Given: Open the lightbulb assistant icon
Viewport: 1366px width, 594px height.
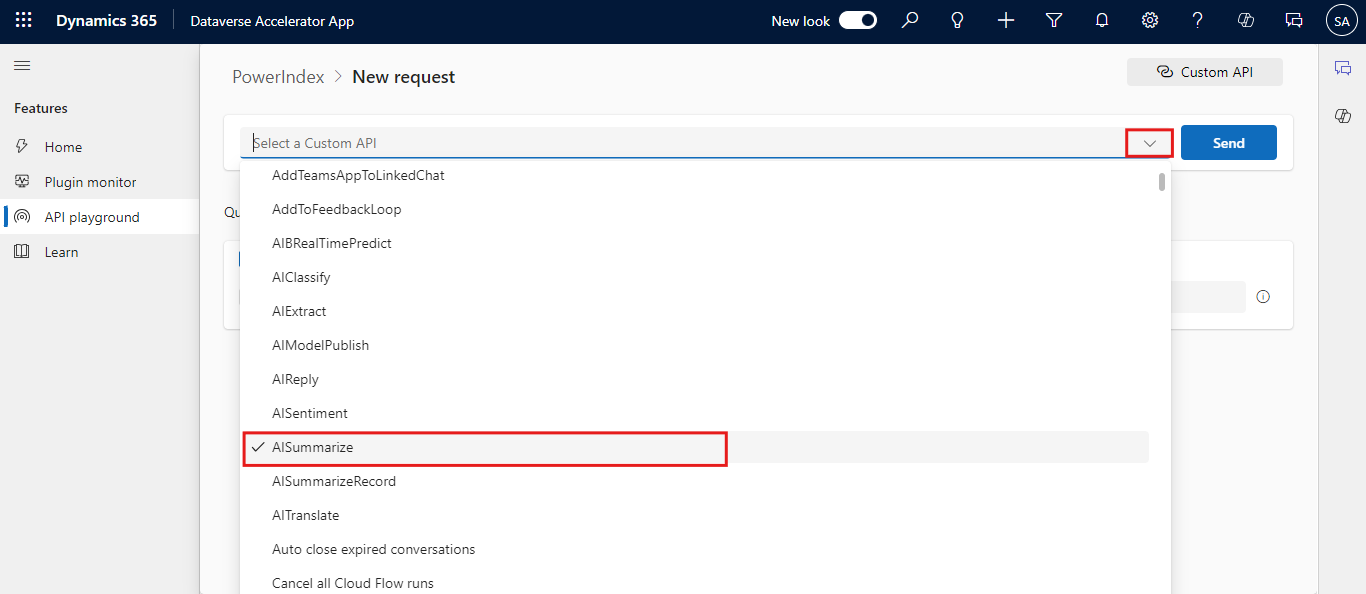Looking at the screenshot, I should pos(958,21).
